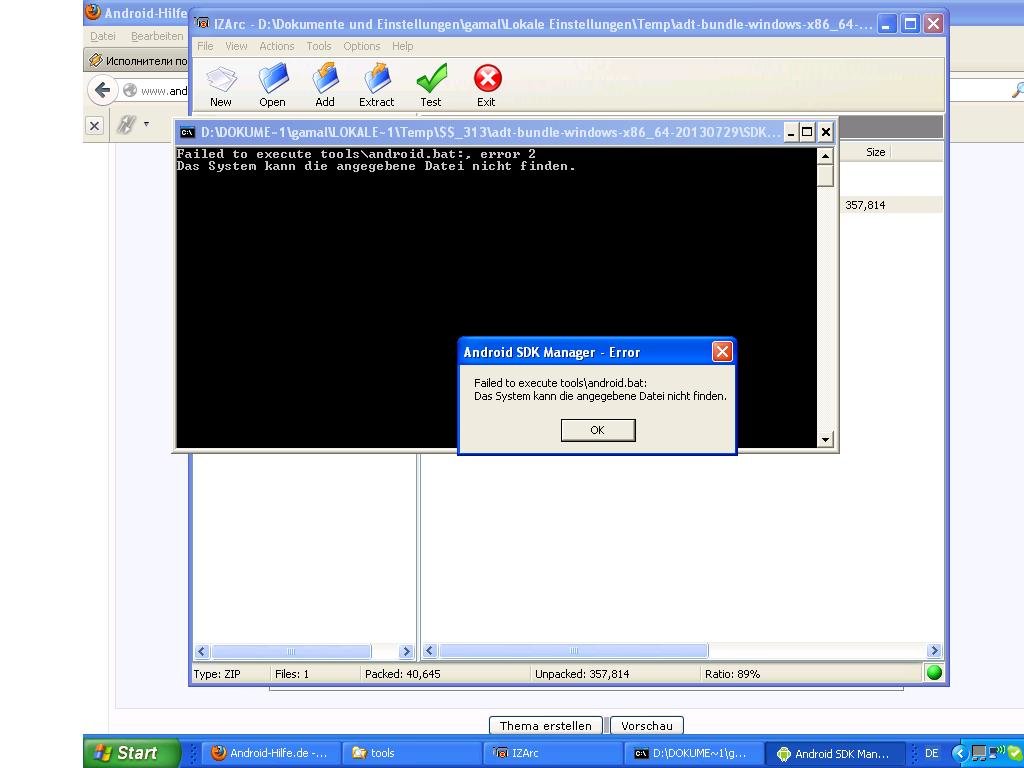Click the Packed: 40,645 status entry
Image resolution: width=1024 pixels, height=768 pixels.
(x=402, y=674)
